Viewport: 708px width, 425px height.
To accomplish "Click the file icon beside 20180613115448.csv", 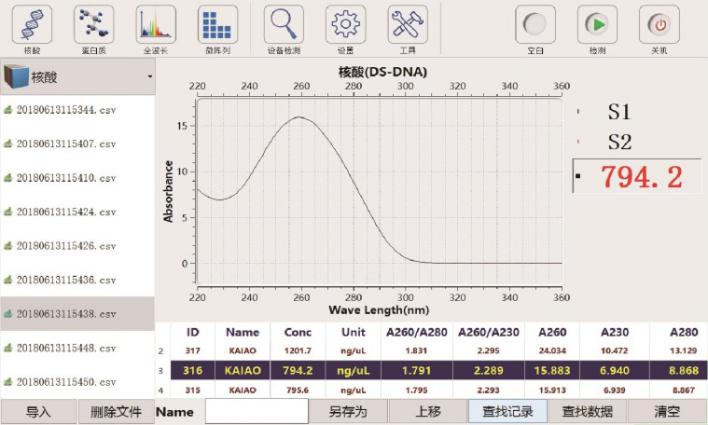I will [x=8, y=348].
